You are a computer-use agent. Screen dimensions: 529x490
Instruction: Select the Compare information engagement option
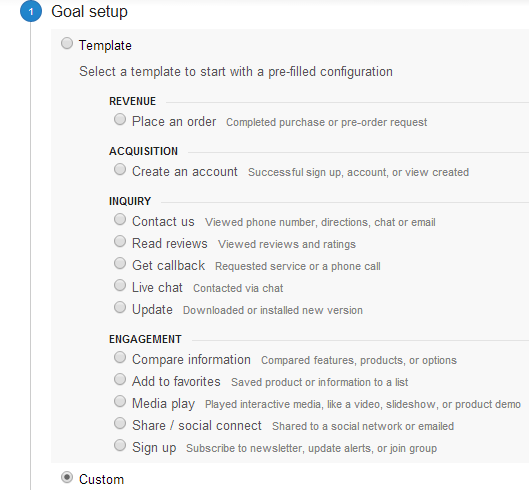[120, 357]
